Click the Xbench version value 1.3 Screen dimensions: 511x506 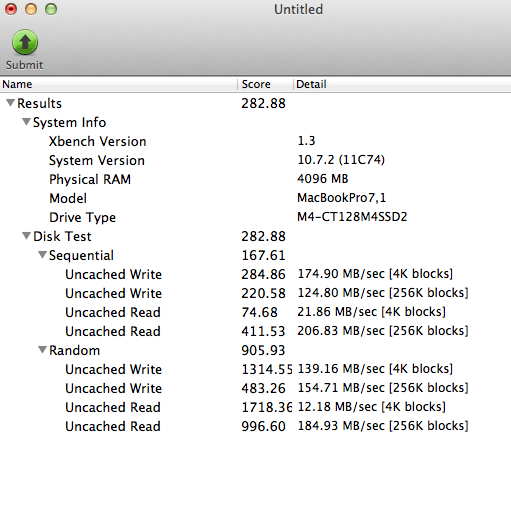tap(306, 141)
